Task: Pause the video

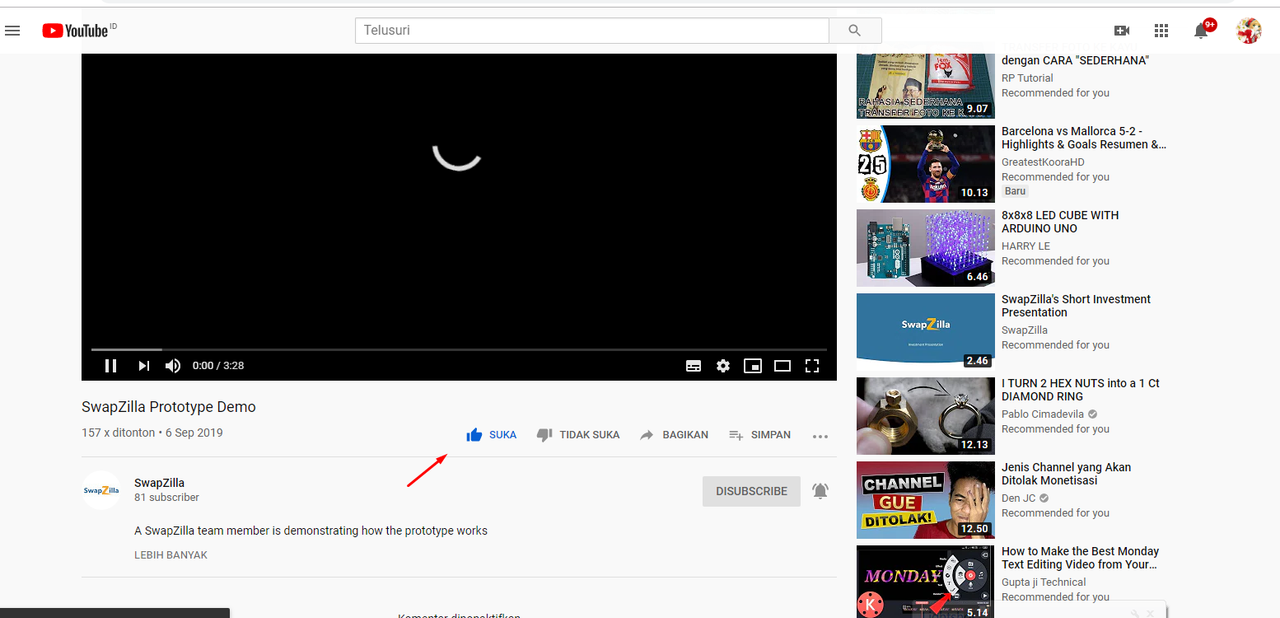Action: pyautogui.click(x=111, y=366)
